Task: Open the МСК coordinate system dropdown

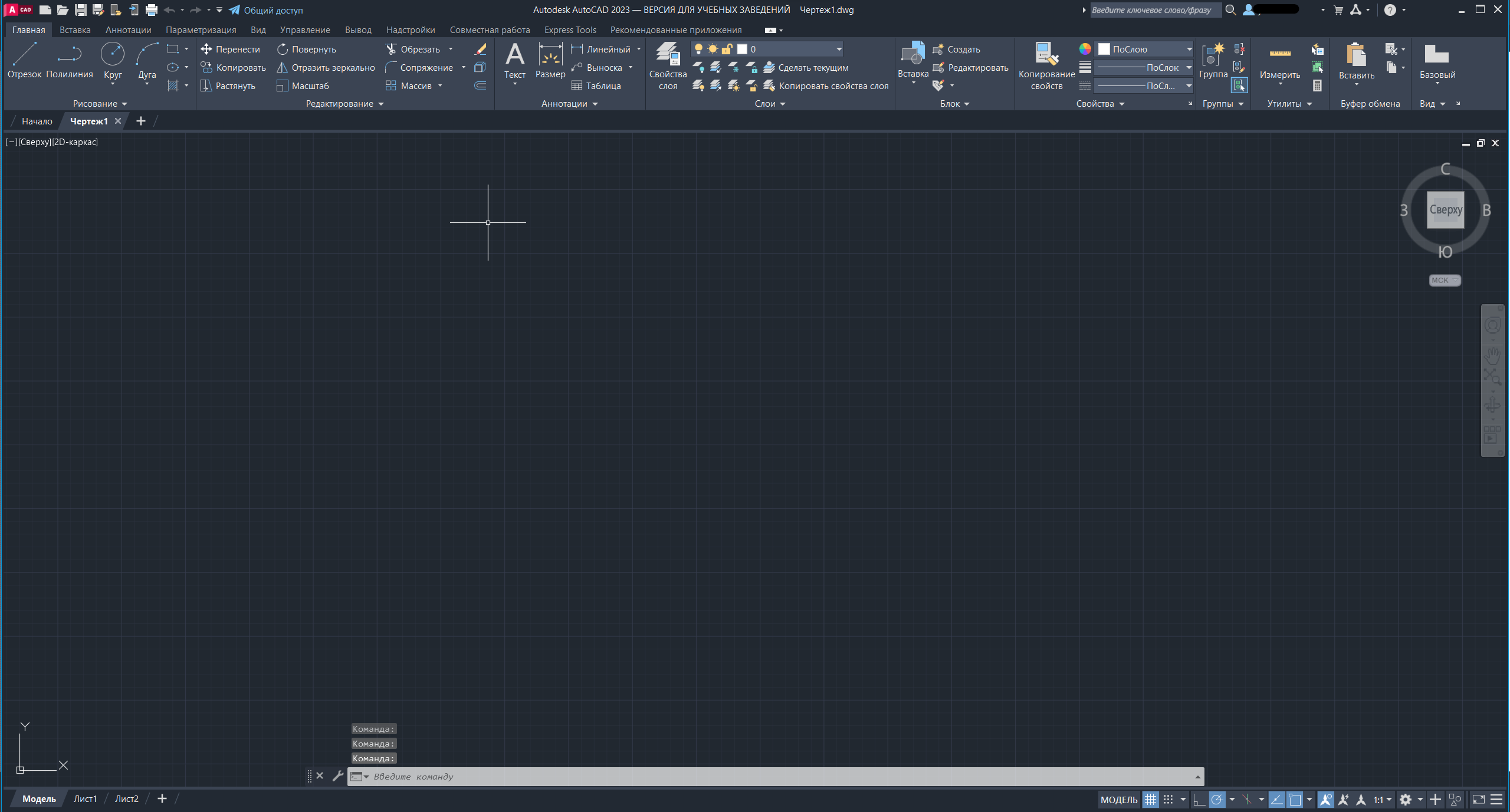Action: pos(1445,280)
